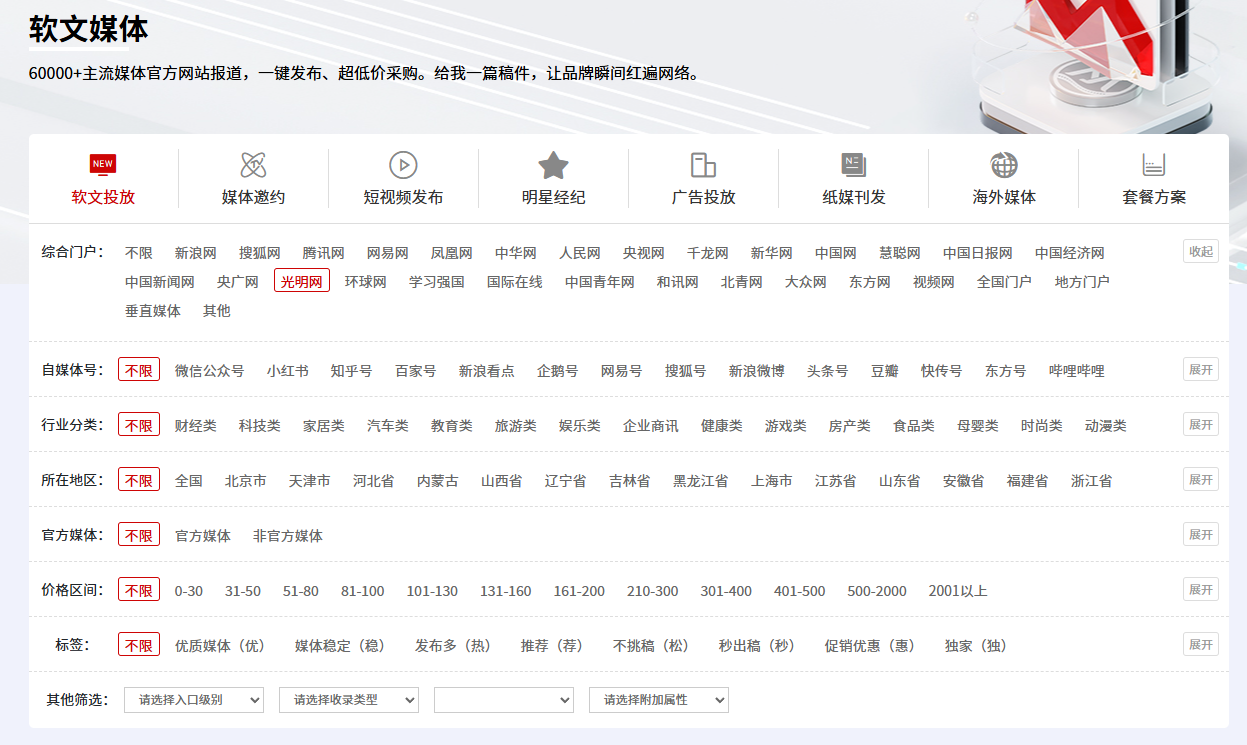Open the 请选择收录类型 dropdown
Viewport: 1247px width, 745px height.
tap(348, 700)
